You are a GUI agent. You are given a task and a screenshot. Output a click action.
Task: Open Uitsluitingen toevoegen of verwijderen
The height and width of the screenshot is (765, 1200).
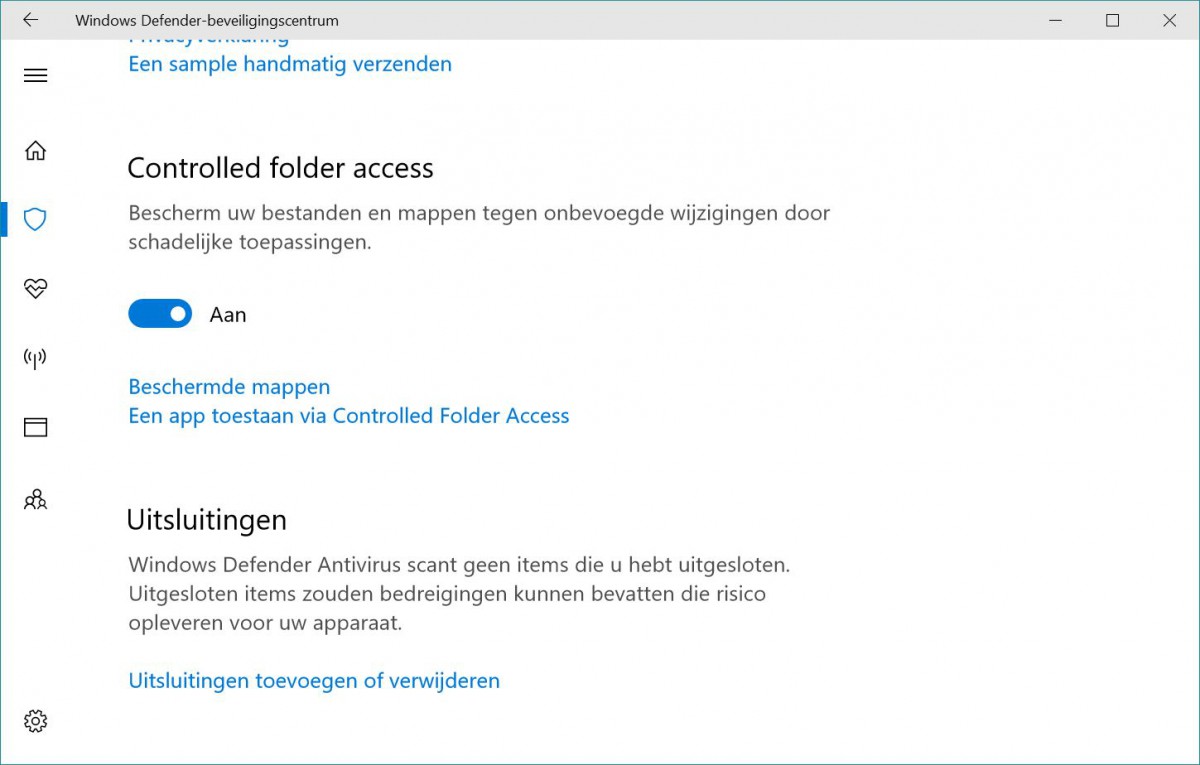(x=313, y=680)
